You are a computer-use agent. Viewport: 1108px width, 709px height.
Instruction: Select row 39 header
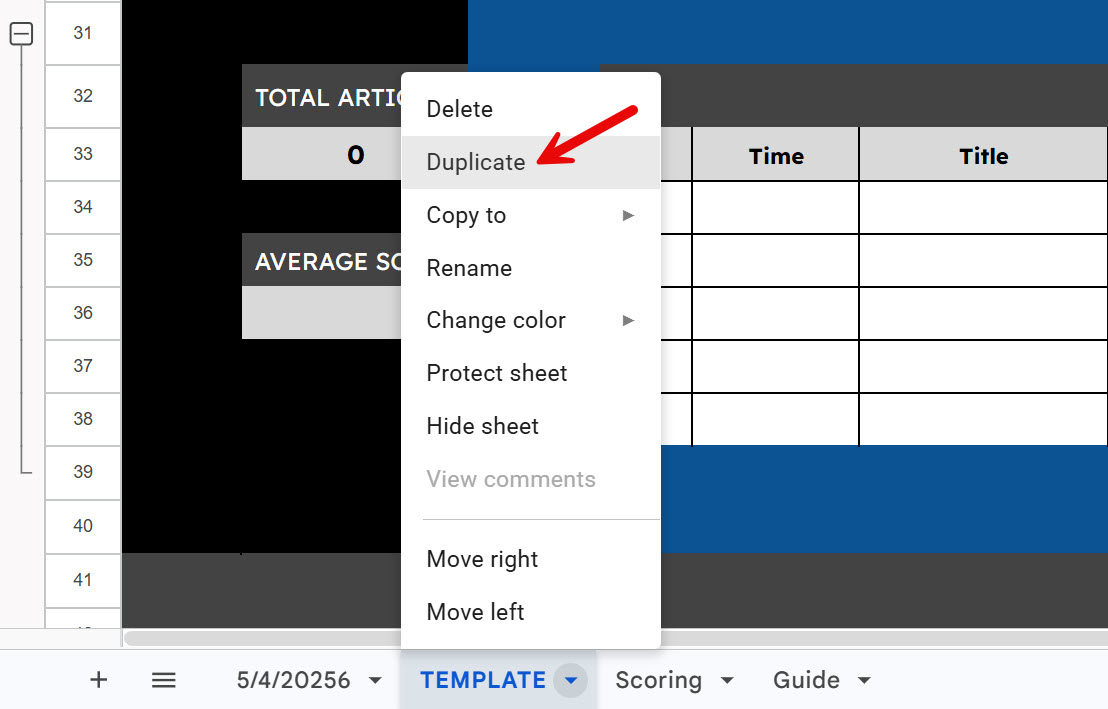83,471
